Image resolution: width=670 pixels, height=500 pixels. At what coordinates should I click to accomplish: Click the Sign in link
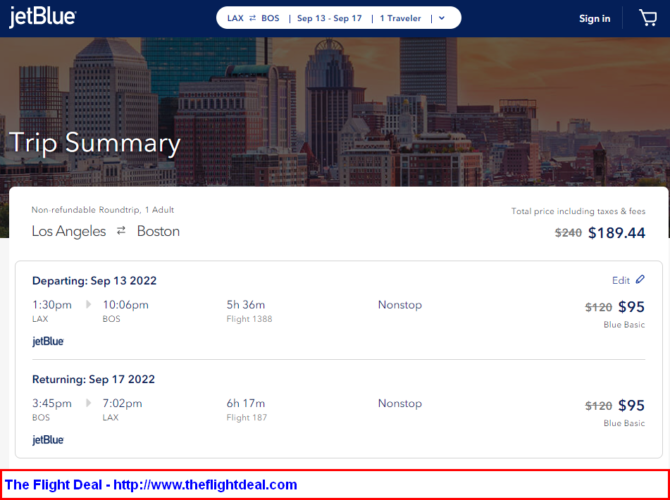(594, 18)
